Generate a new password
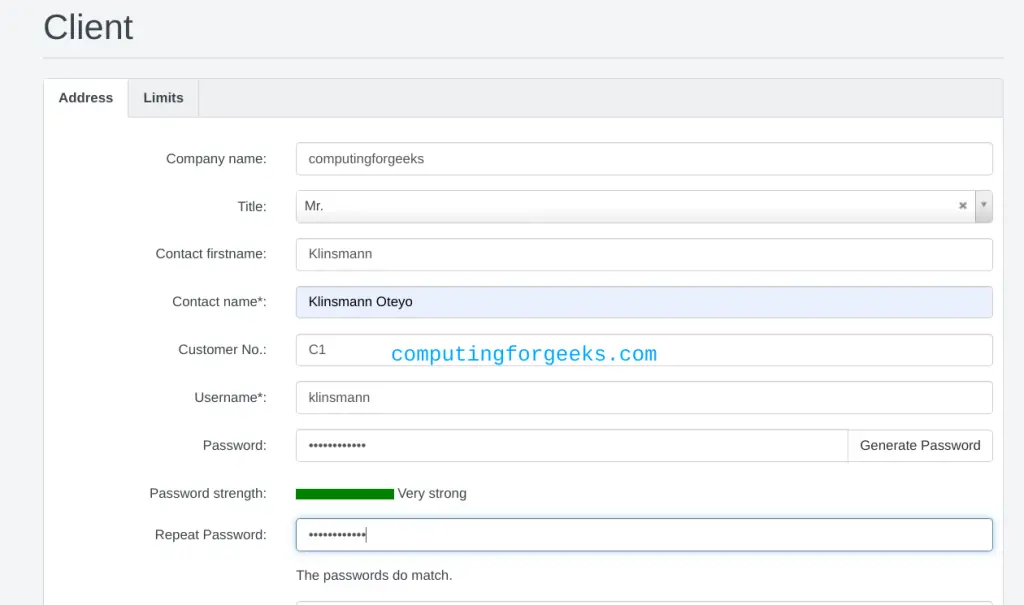 click(920, 446)
